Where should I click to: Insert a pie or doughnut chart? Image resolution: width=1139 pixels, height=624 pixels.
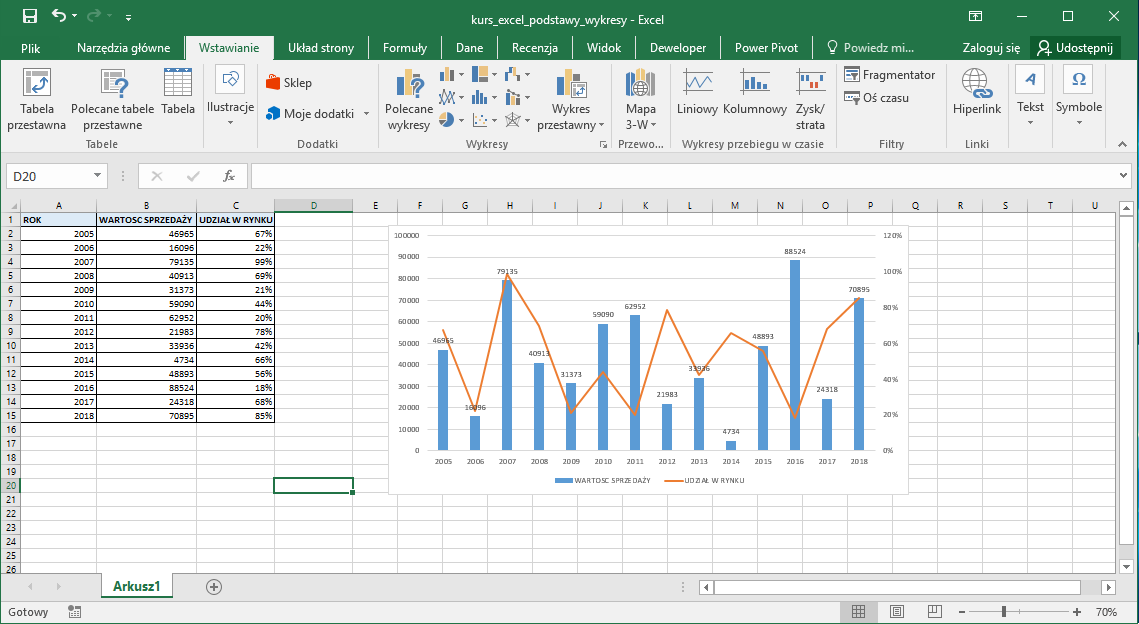[447, 119]
